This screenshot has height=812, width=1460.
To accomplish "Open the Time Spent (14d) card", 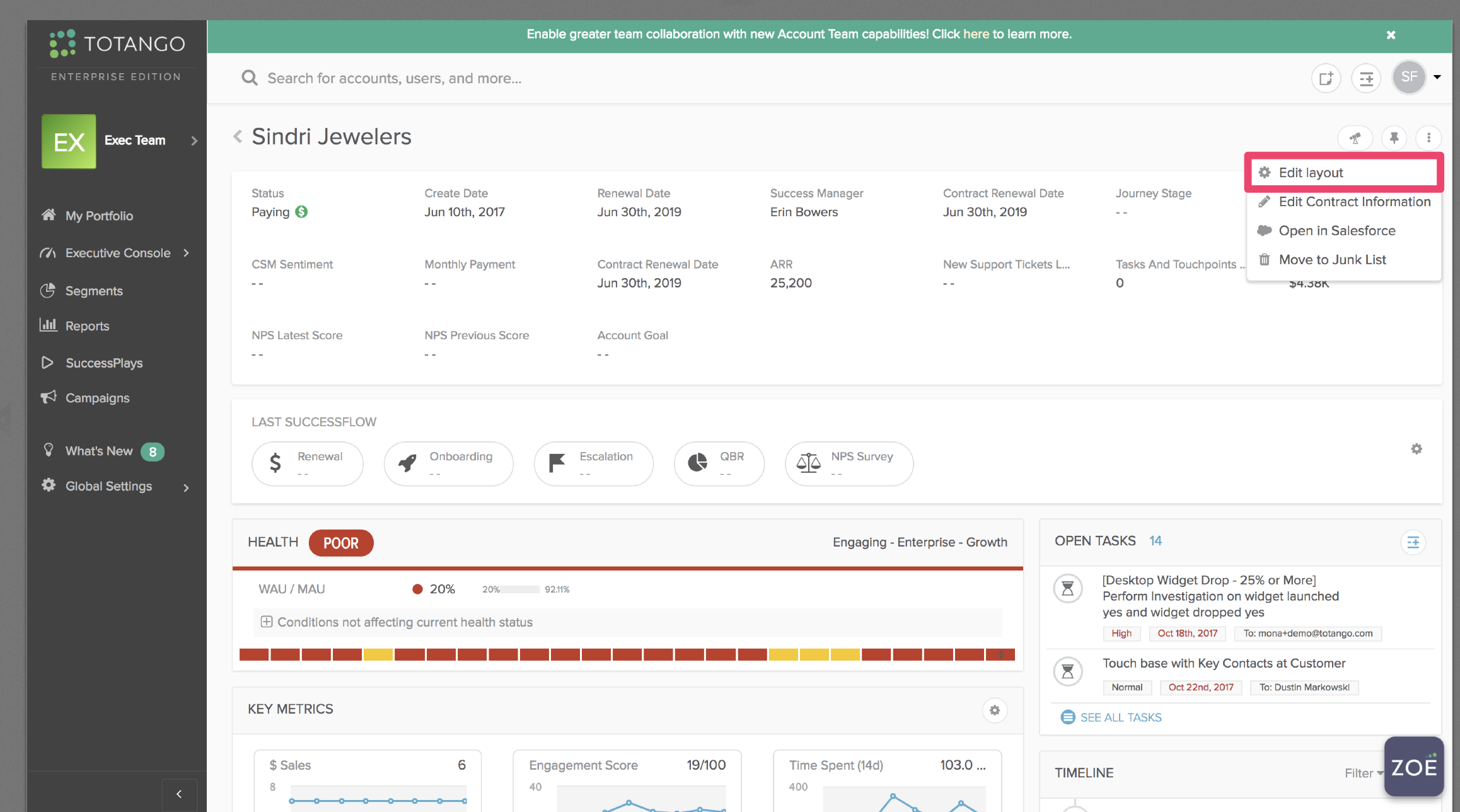I will 887,780.
